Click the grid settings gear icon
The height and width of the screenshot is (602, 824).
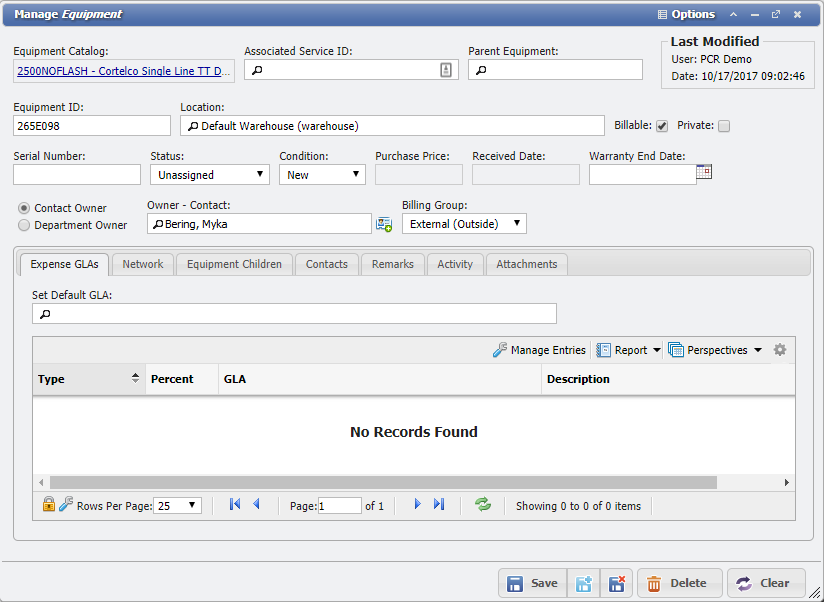780,350
